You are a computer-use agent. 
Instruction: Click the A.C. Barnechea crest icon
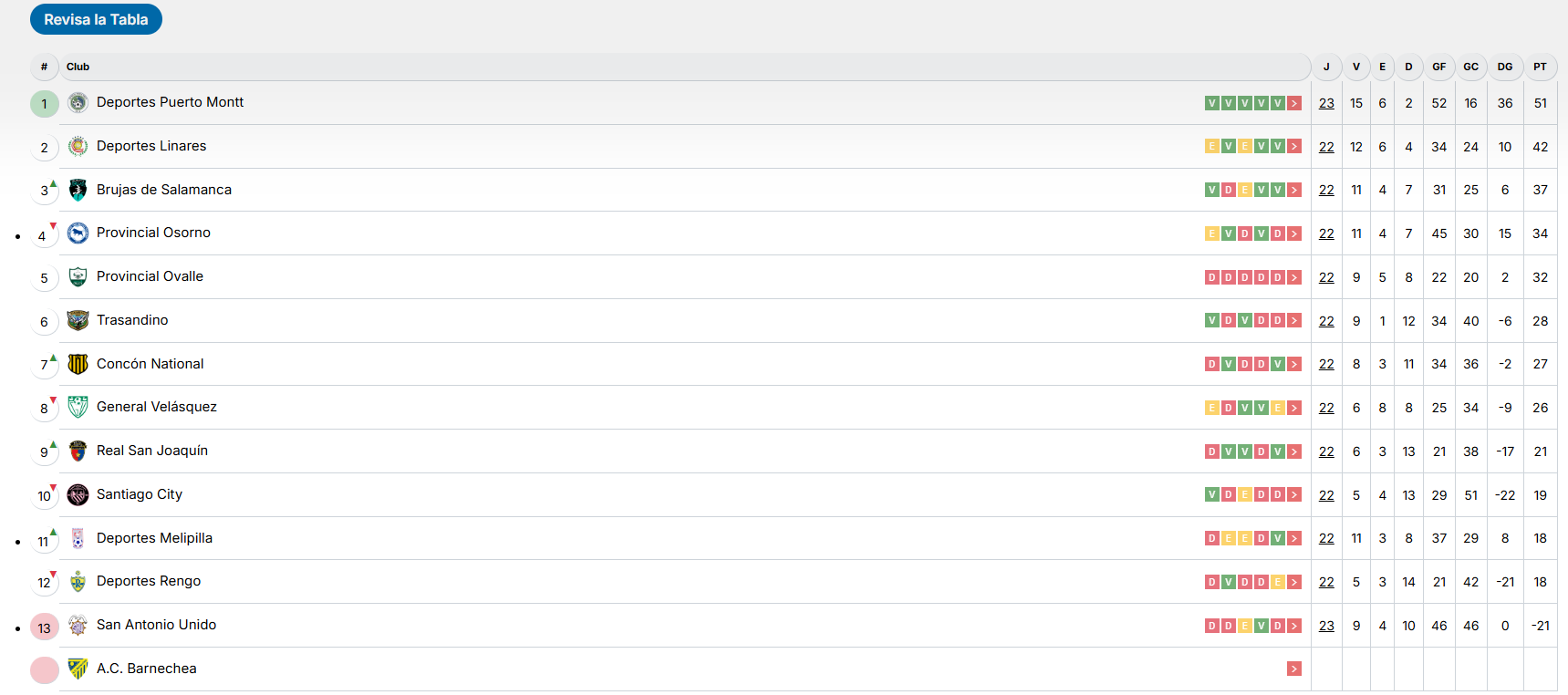point(78,669)
